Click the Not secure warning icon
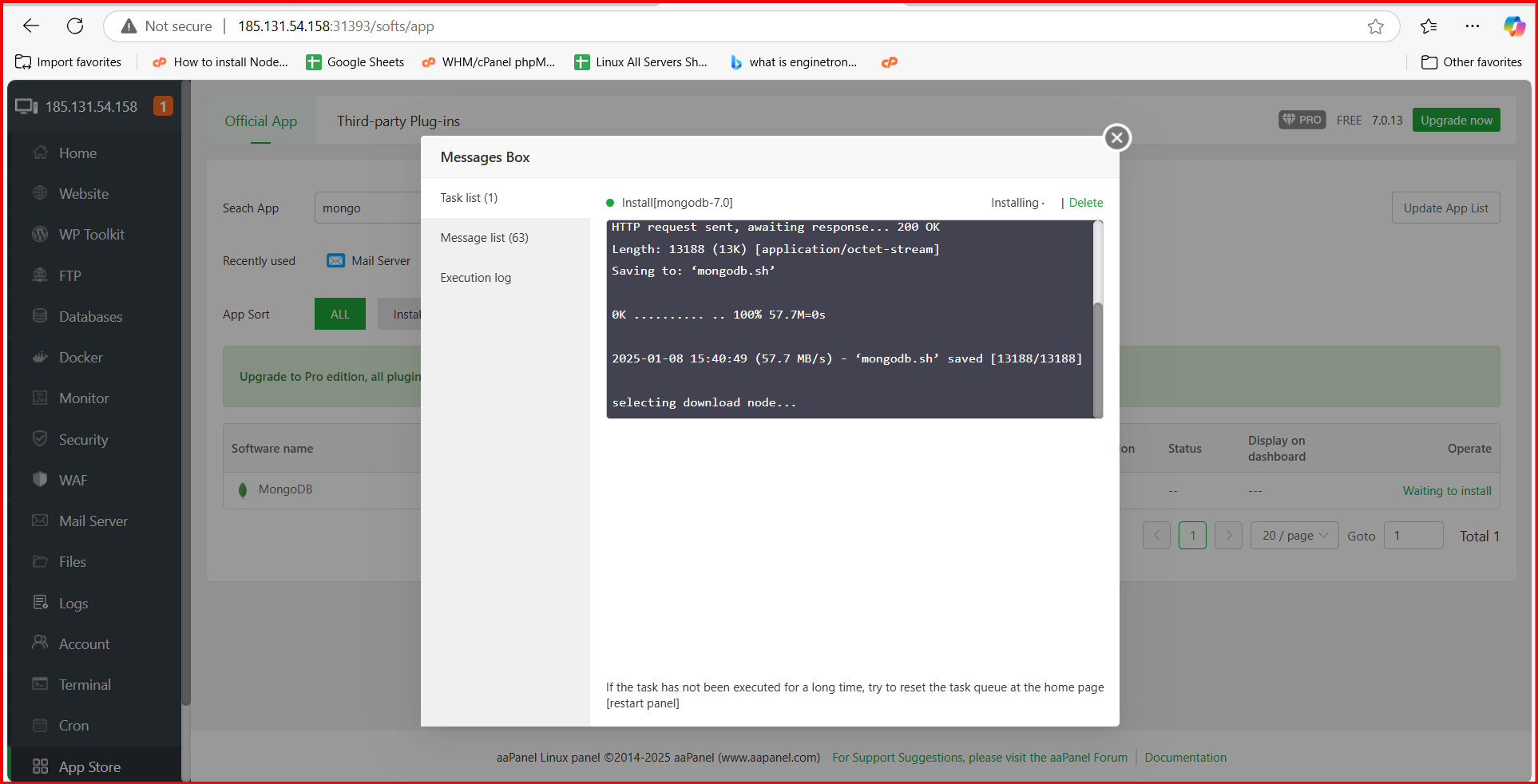The width and height of the screenshot is (1538, 784). (x=129, y=26)
